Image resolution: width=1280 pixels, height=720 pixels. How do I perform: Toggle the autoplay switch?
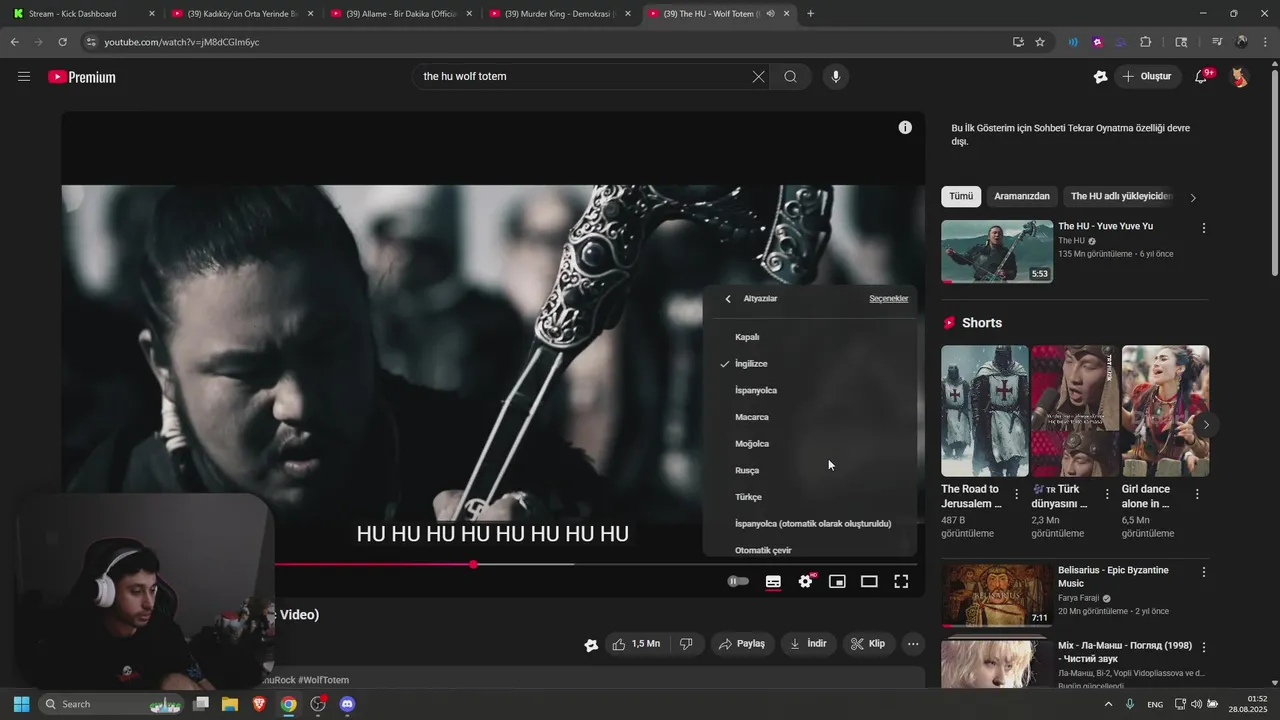[738, 581]
